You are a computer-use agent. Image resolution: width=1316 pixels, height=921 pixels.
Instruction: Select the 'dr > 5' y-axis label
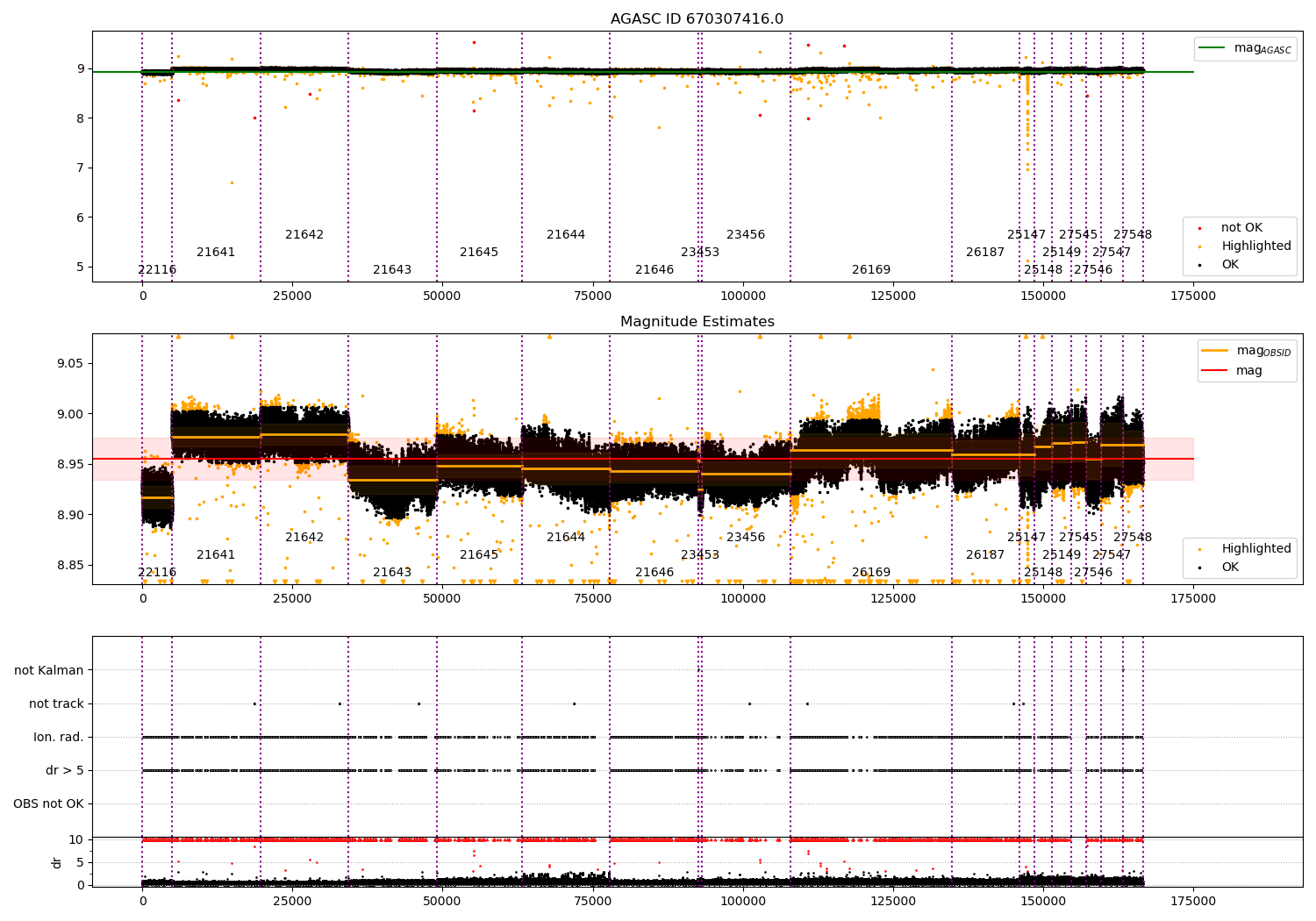click(65, 770)
